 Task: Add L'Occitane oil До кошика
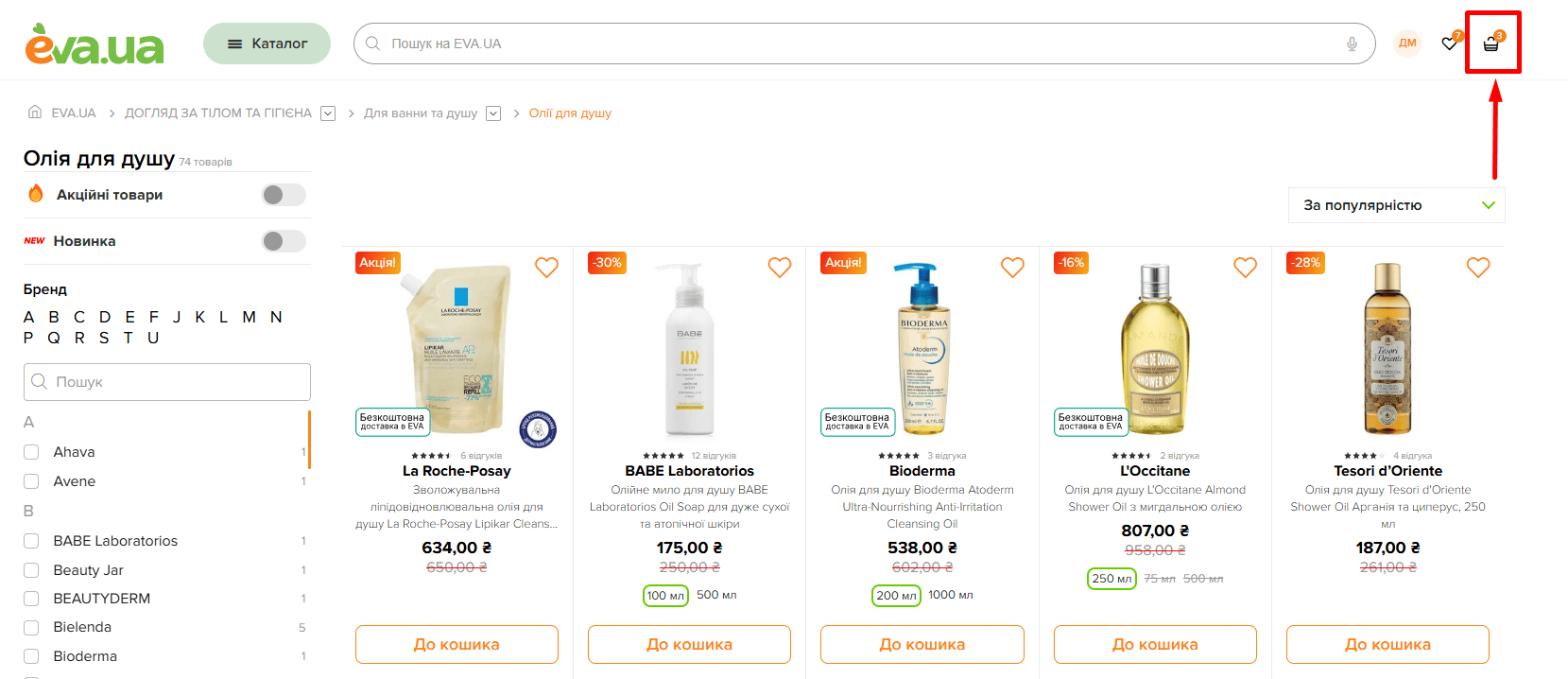click(x=1155, y=644)
